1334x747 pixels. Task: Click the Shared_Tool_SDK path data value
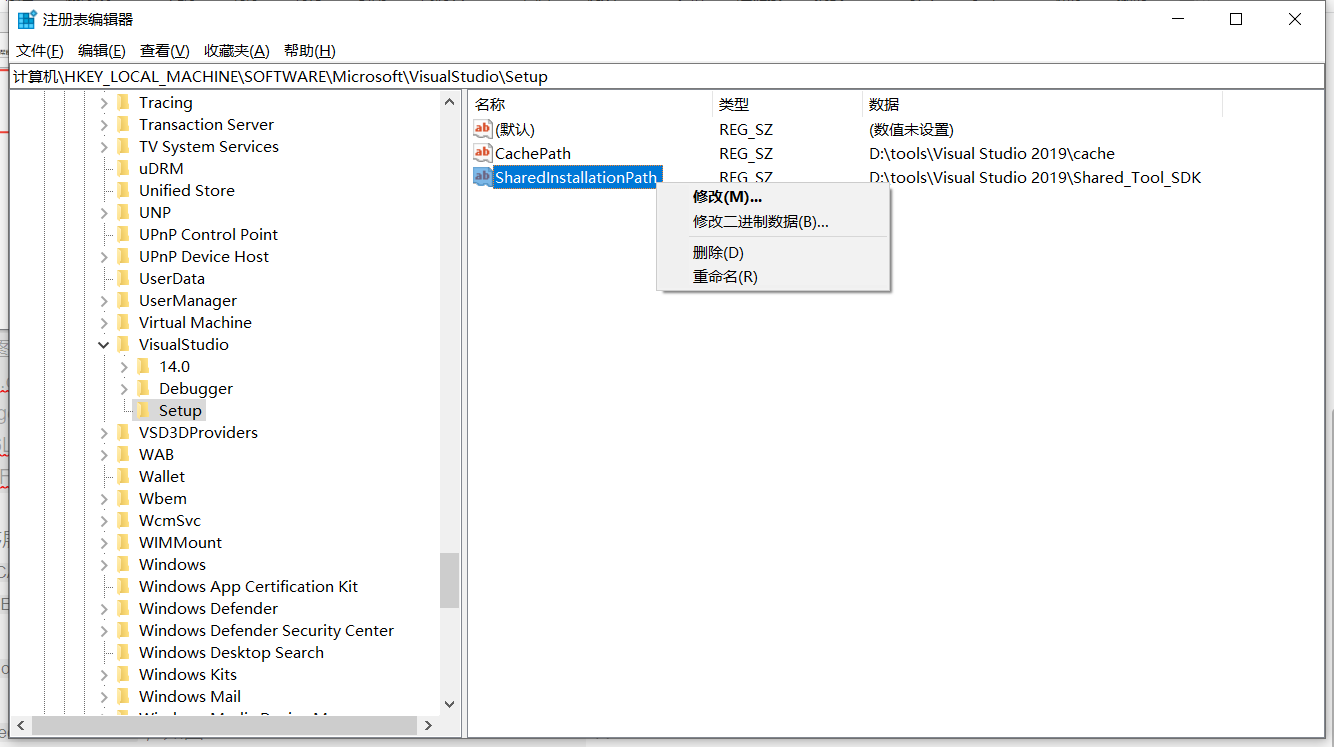[x=1035, y=177]
